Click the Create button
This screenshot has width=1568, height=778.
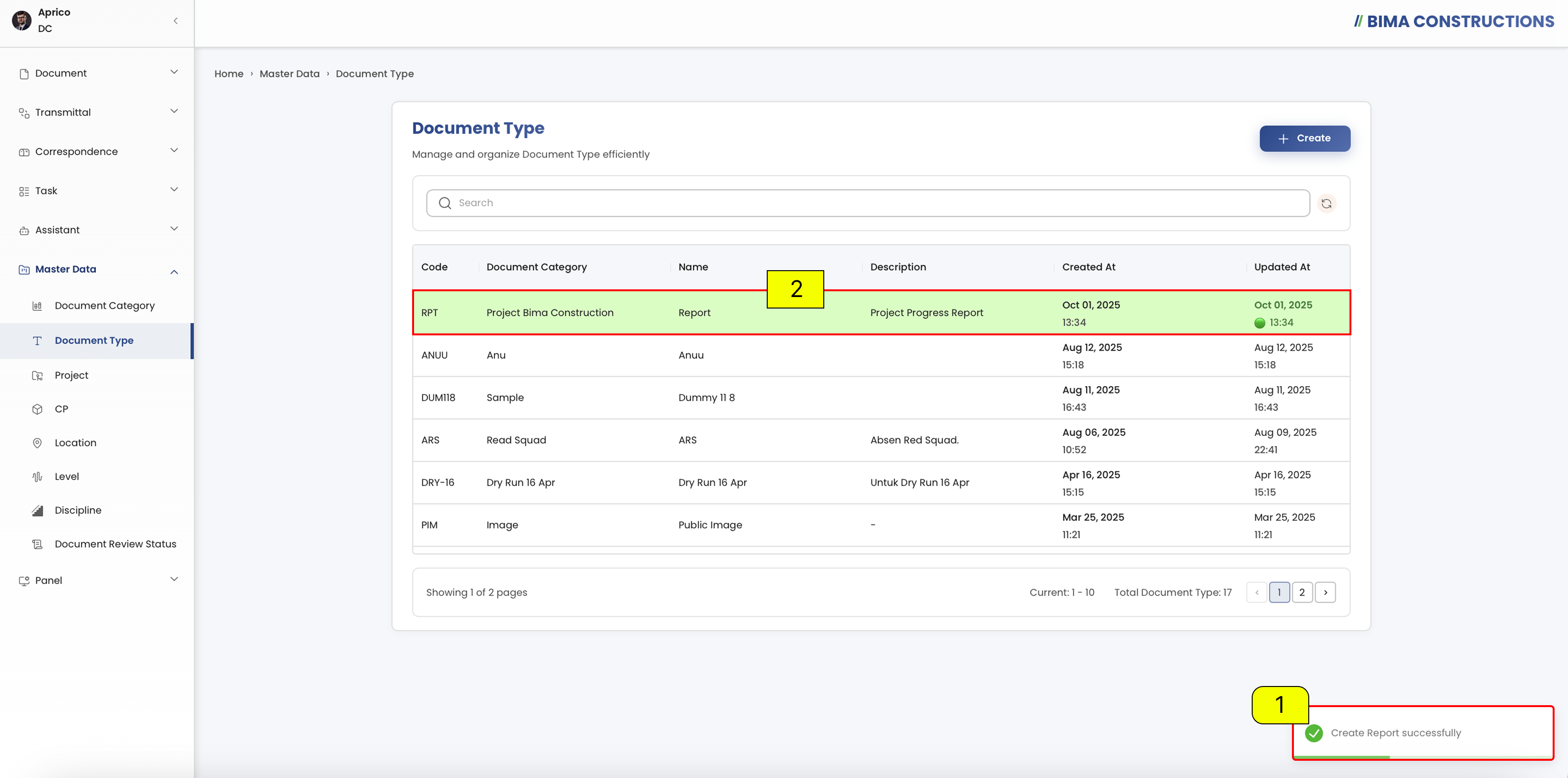click(1304, 139)
